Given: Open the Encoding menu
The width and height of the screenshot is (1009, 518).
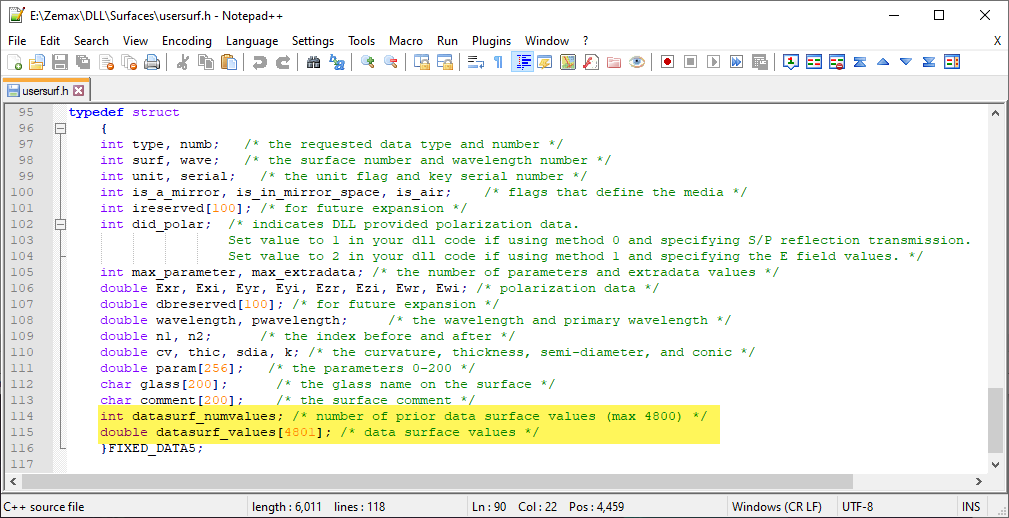Looking at the screenshot, I should coord(187,41).
